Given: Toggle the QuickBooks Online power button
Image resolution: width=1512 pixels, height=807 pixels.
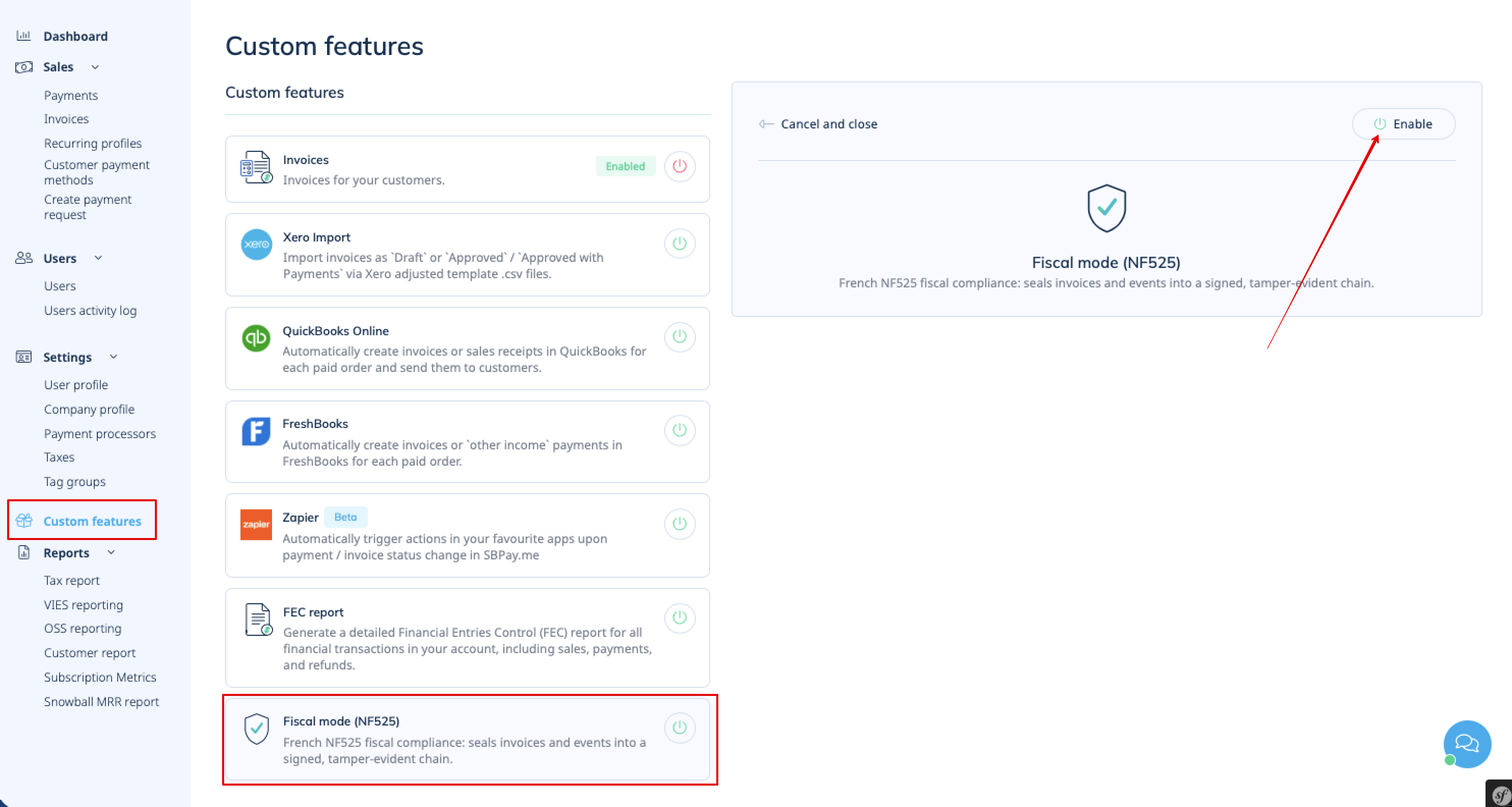Looking at the screenshot, I should click(x=680, y=337).
